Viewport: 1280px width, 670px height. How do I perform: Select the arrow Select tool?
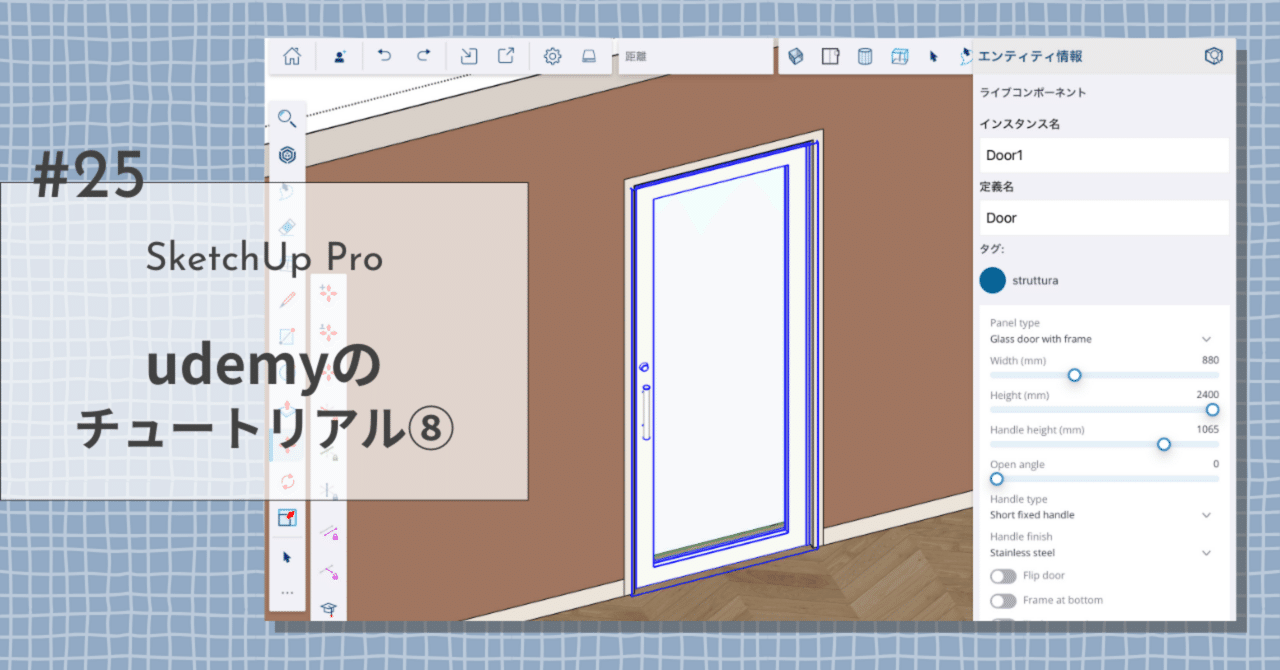pos(287,556)
